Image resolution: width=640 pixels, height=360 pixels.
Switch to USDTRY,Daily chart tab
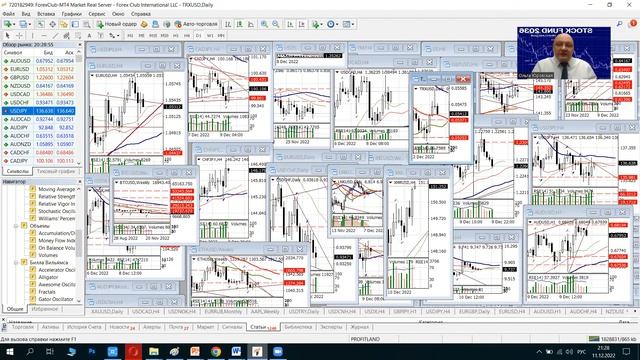coord(304,311)
